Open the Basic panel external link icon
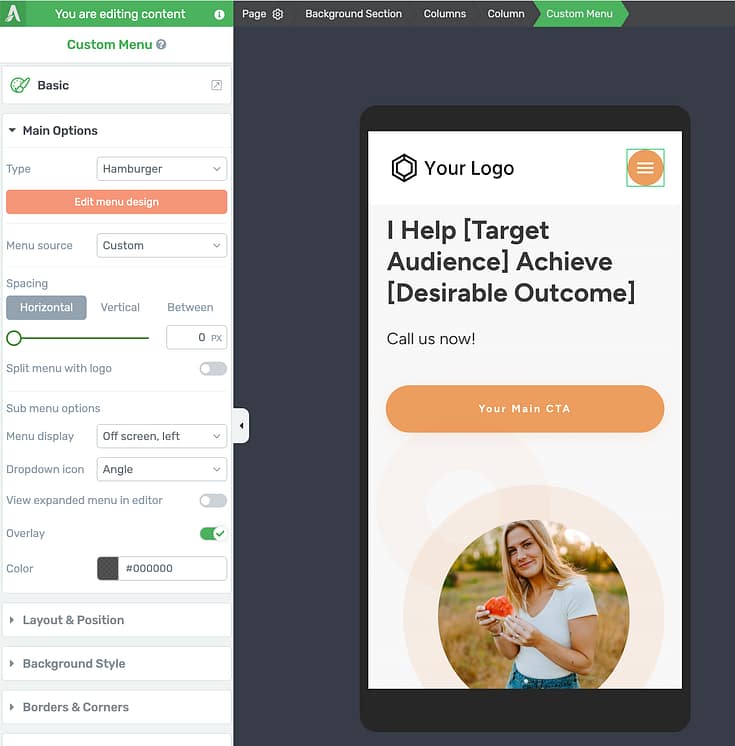Viewport: 735px width, 746px height. tap(216, 85)
